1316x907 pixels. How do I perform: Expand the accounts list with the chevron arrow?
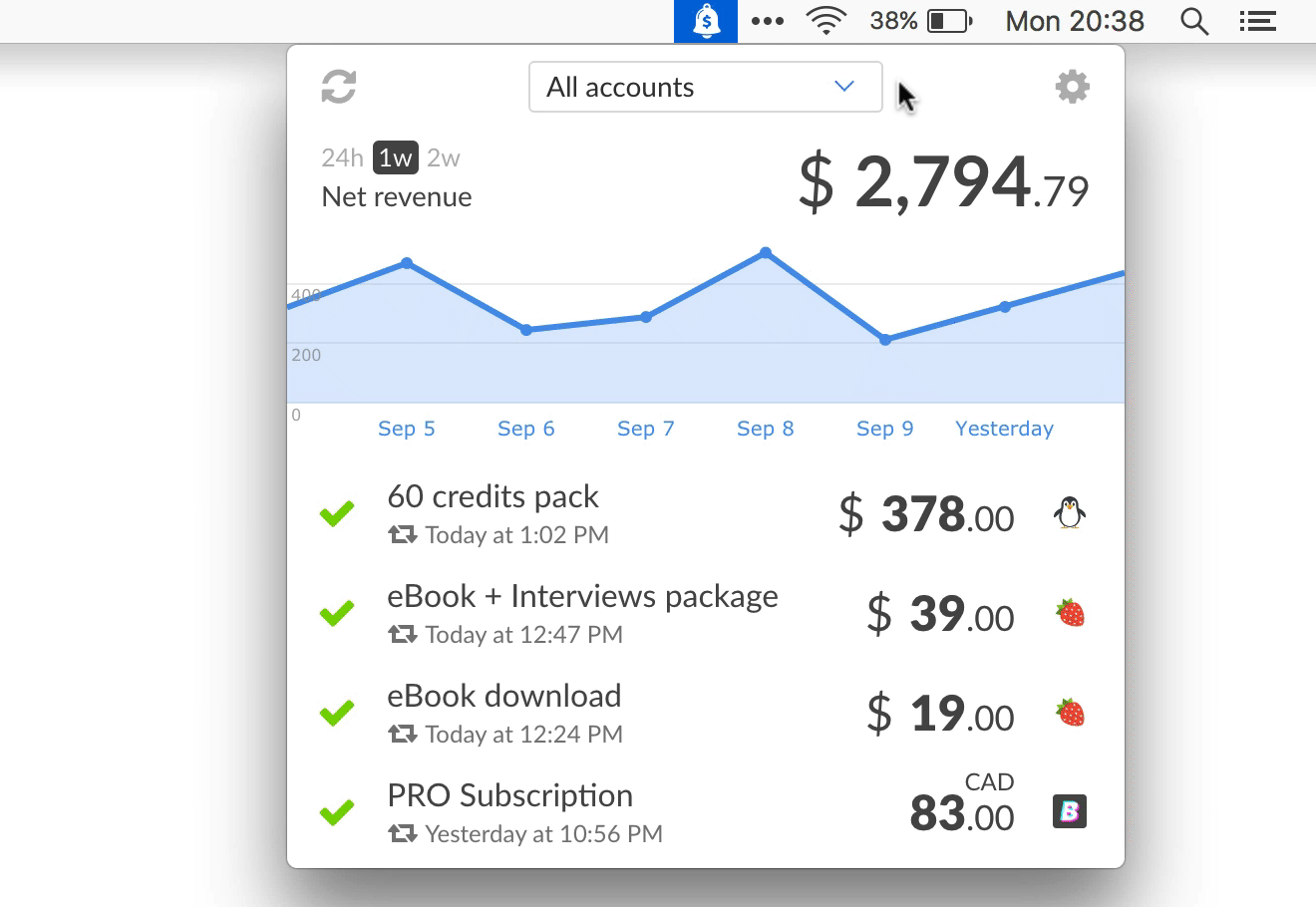844,87
